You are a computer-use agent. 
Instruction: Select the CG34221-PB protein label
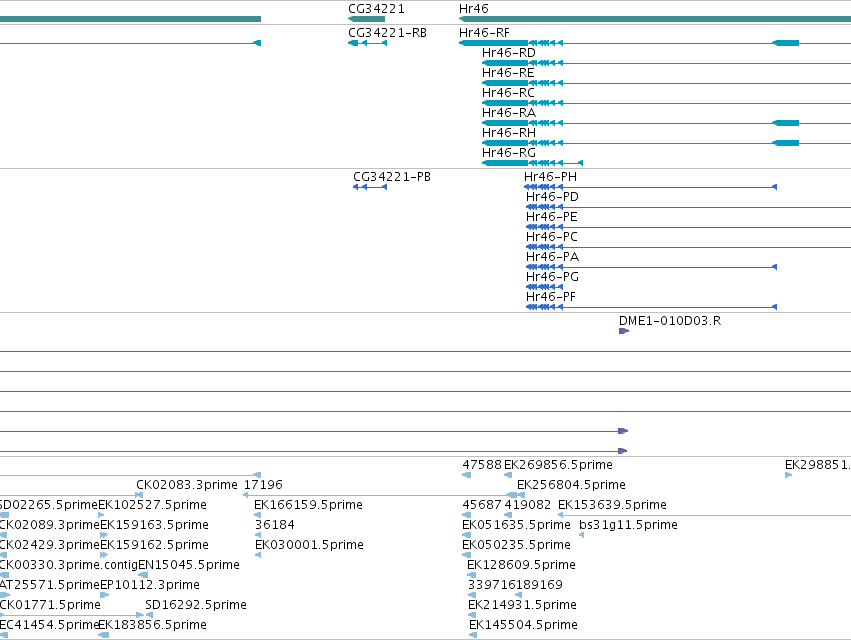[x=392, y=177]
